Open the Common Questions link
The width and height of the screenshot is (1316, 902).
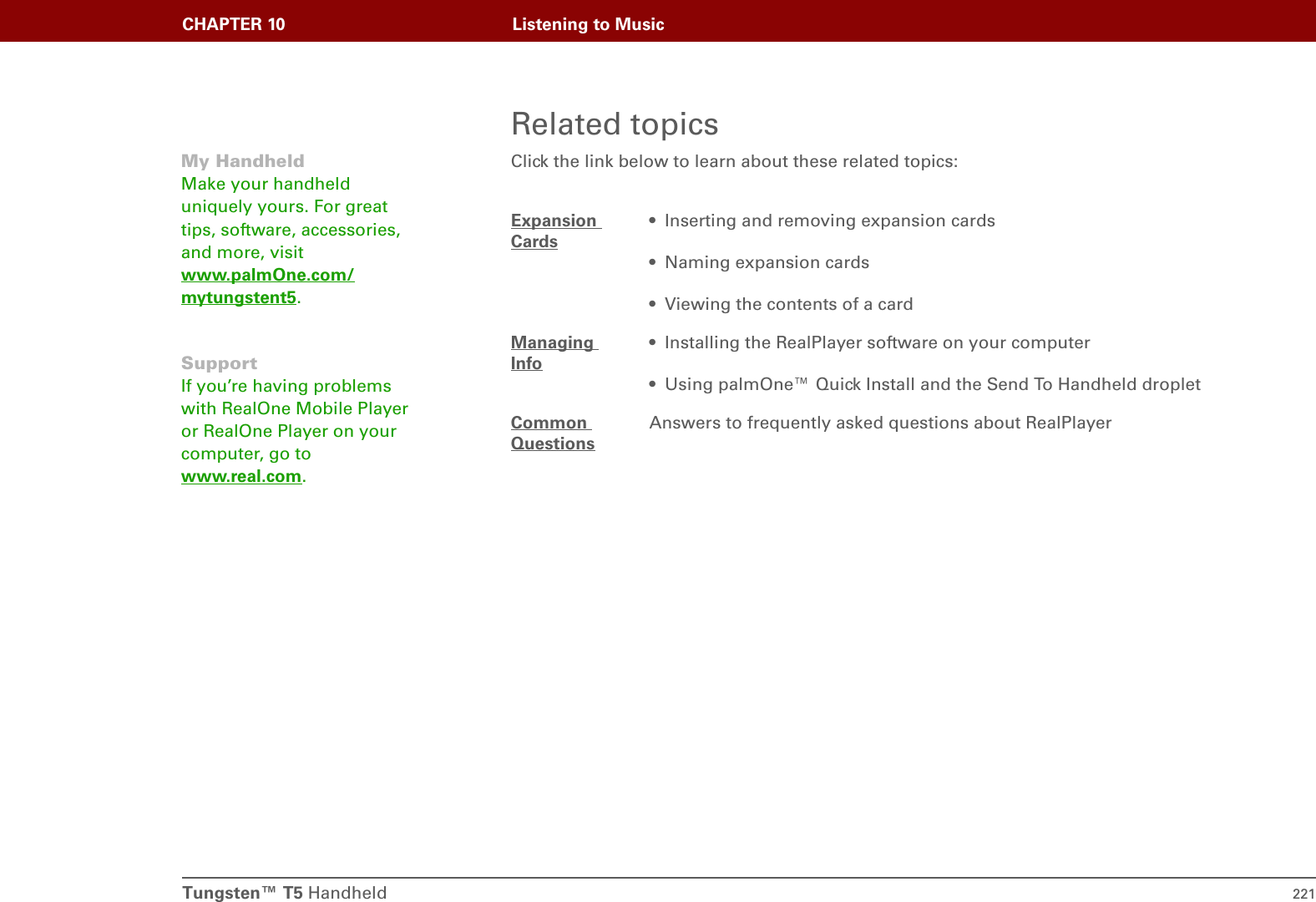coord(553,433)
